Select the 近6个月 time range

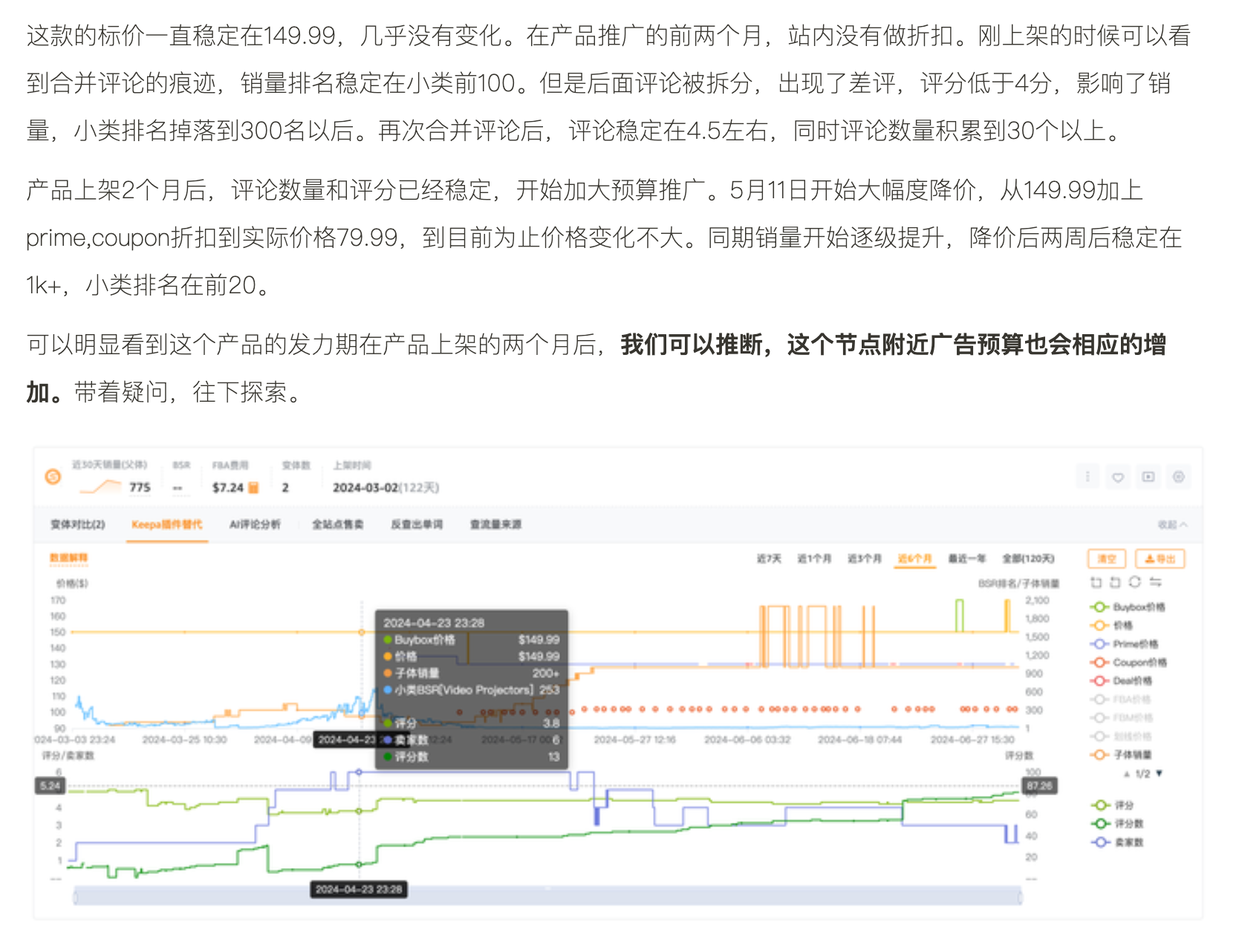pyautogui.click(x=914, y=558)
